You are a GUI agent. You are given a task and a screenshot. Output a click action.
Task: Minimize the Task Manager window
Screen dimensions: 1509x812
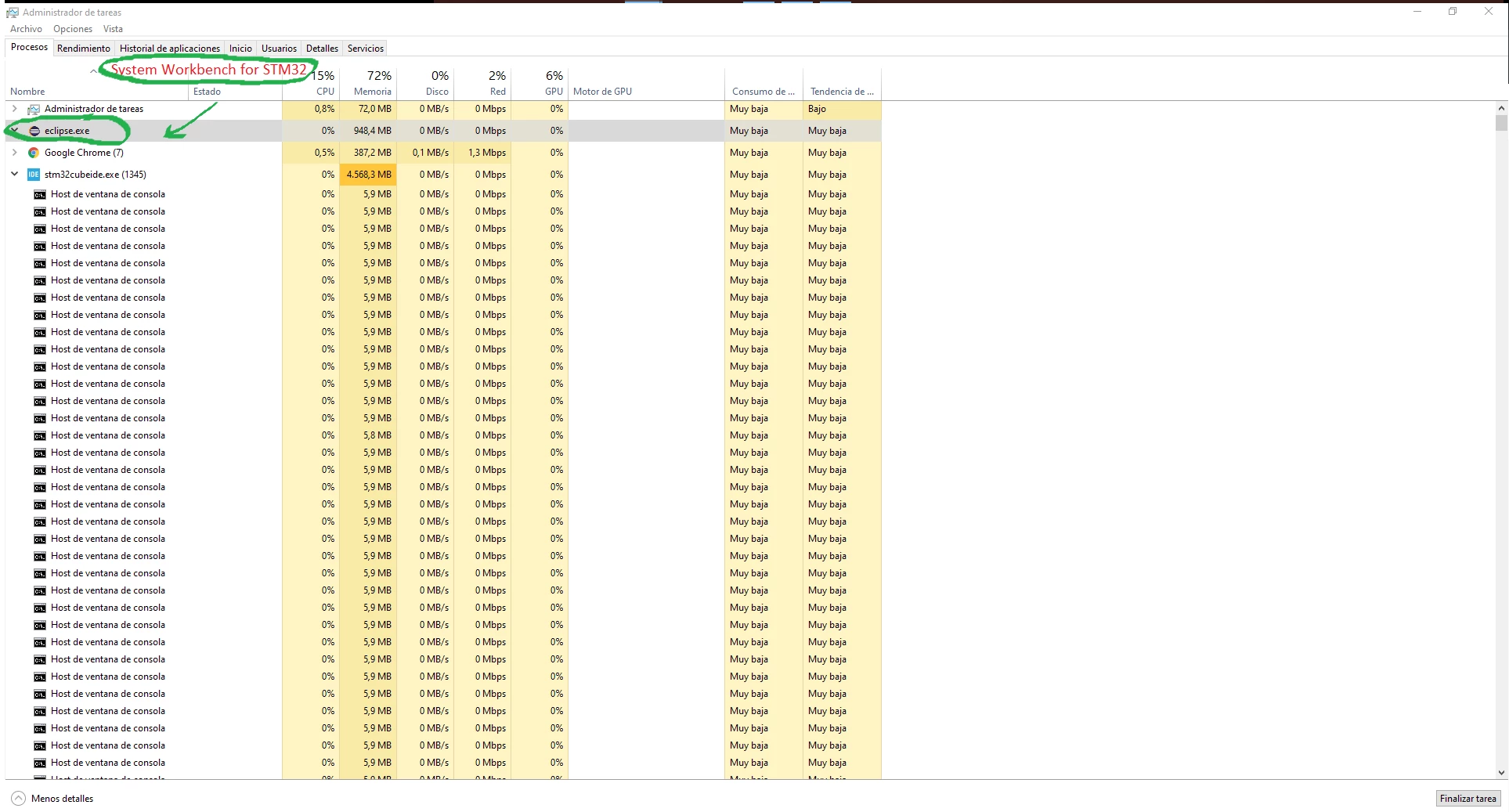1417,12
